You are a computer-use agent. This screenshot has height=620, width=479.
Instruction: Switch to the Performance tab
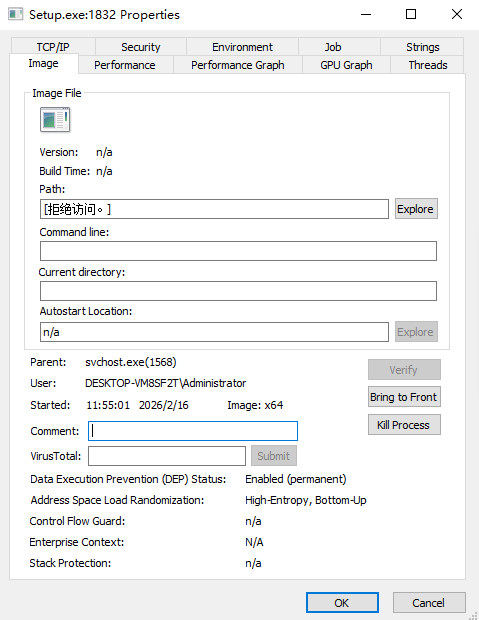coord(125,65)
